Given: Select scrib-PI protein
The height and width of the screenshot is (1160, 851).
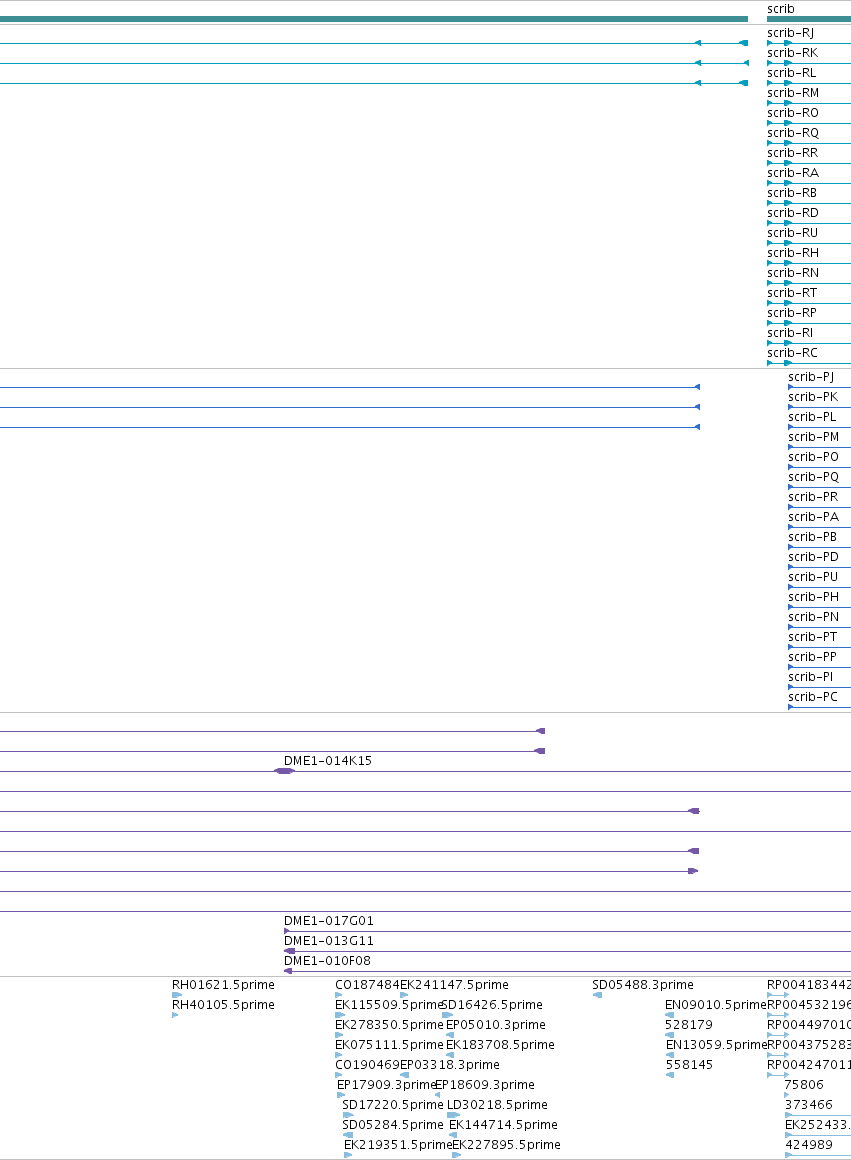Looking at the screenshot, I should tap(811, 676).
